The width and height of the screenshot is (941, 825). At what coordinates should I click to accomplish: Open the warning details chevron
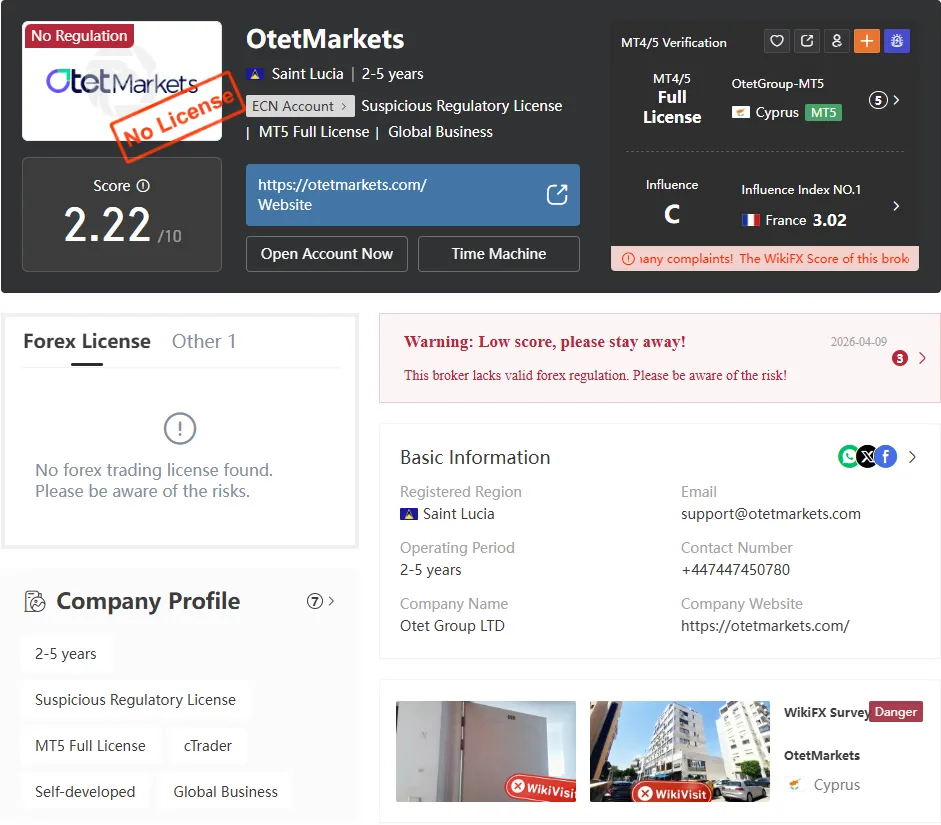(922, 358)
